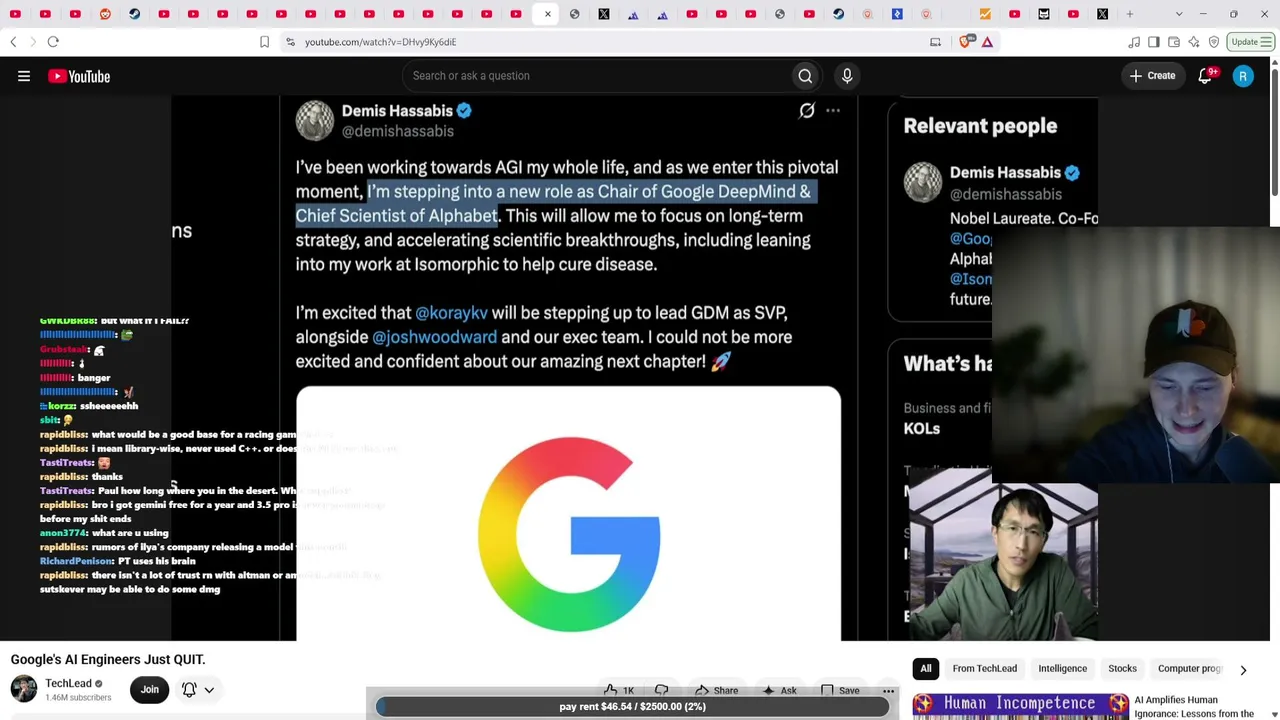View site information icon in address bar
1280x720 pixels.
290,42
